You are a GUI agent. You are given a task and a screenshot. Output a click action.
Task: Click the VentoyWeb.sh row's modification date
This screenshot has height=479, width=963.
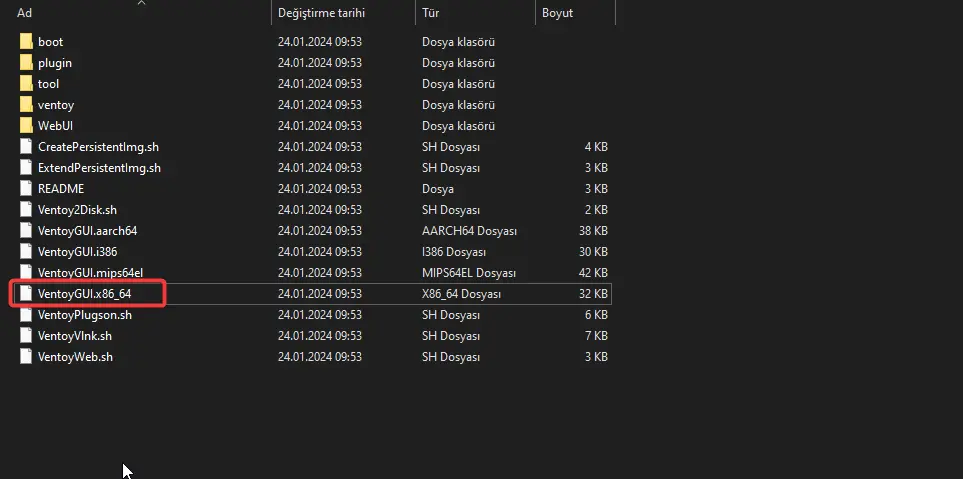319,357
